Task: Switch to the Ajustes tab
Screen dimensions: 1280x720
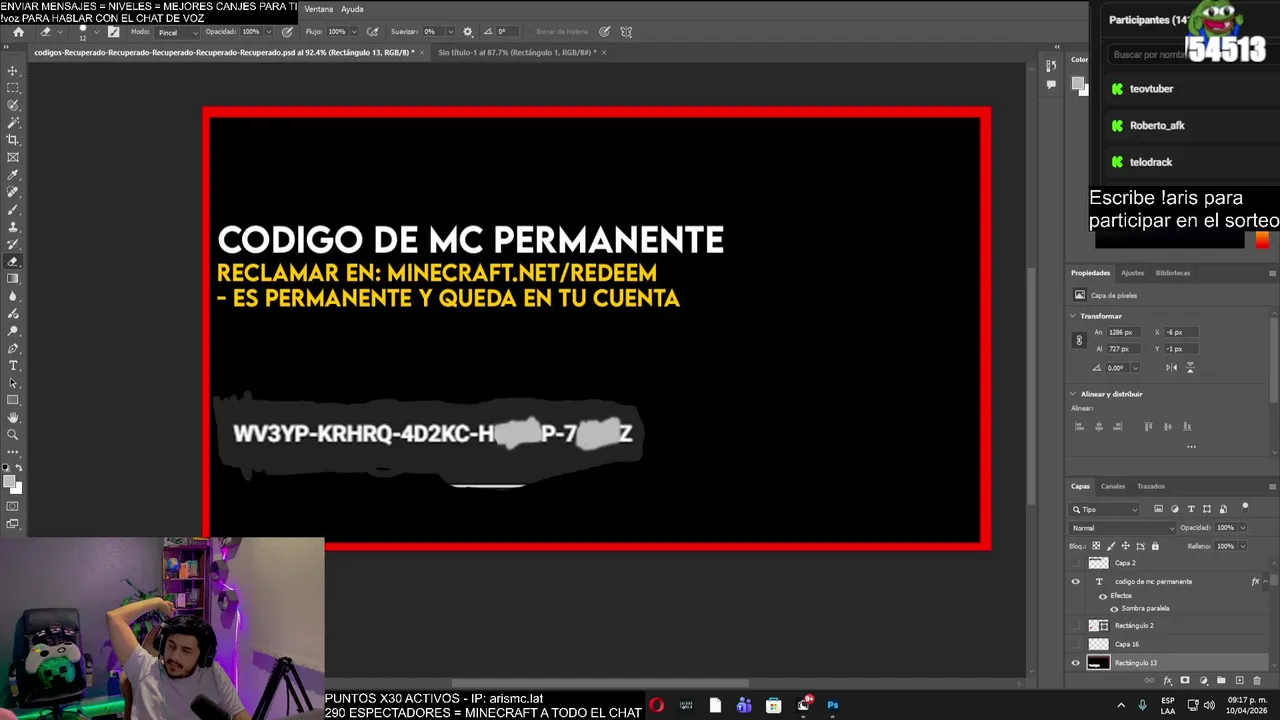Action: [x=1132, y=273]
